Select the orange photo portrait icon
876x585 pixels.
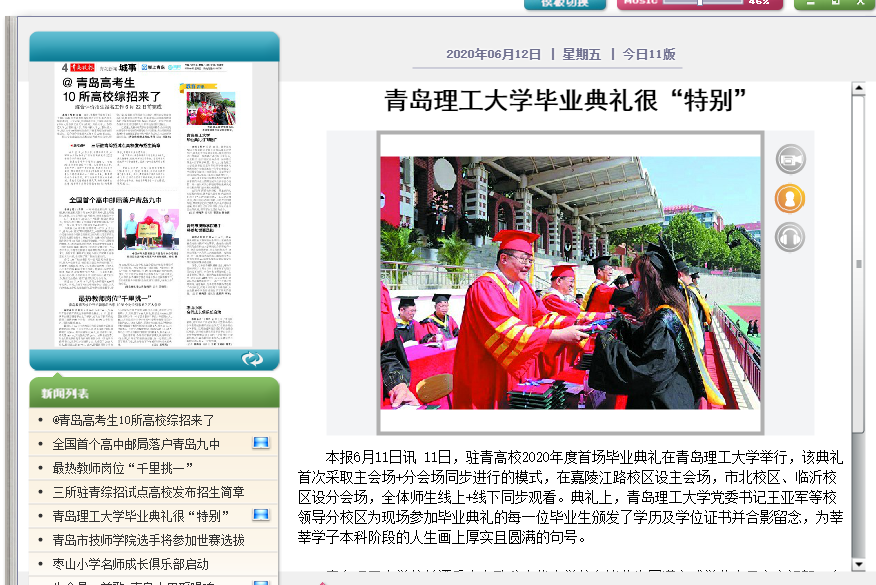[790, 198]
